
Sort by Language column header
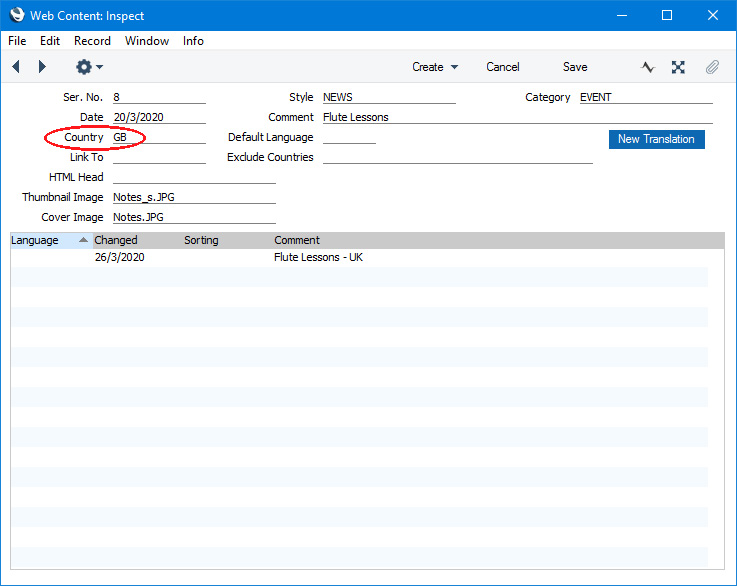click(51, 240)
